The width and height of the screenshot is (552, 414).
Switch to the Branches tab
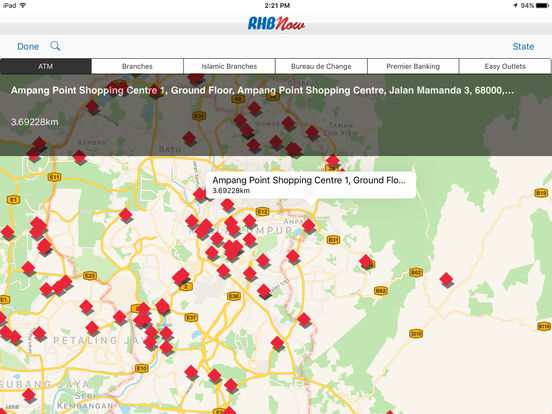(x=137, y=66)
